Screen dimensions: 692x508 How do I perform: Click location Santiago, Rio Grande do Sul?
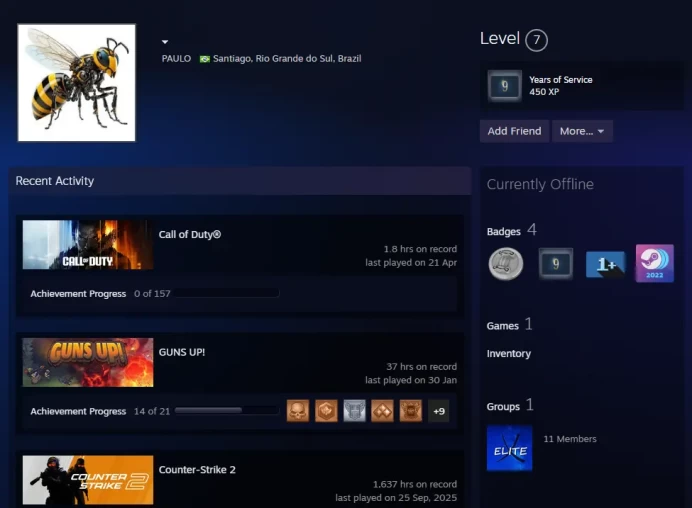[287, 59]
